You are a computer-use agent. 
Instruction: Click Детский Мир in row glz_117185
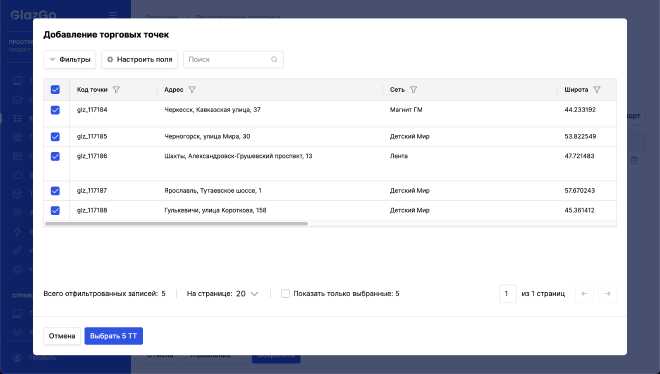[410, 137]
